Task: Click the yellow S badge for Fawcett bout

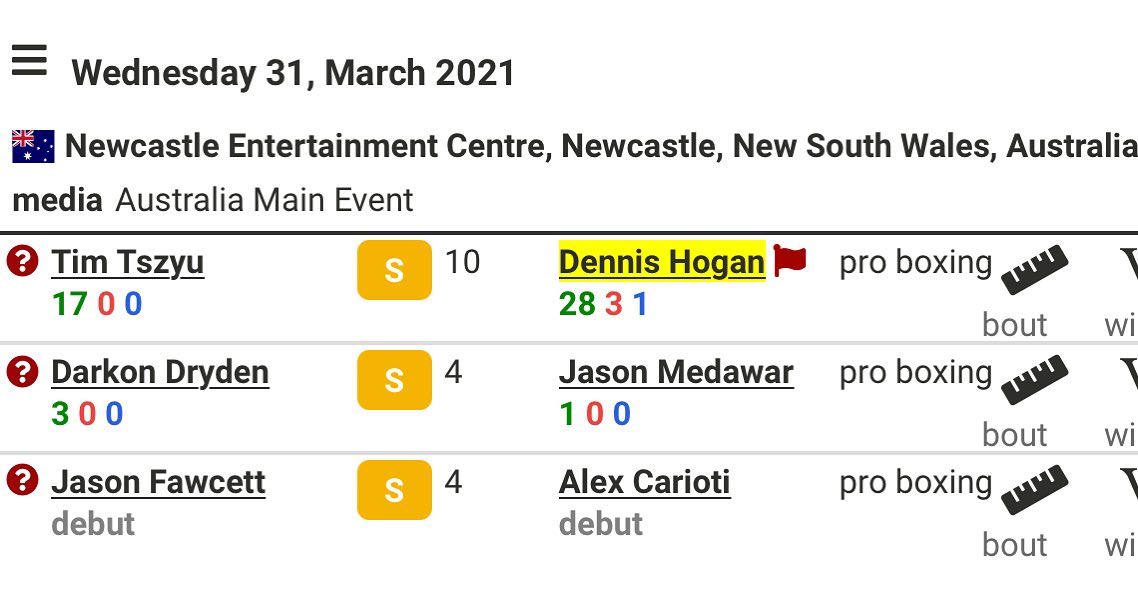Action: point(394,490)
